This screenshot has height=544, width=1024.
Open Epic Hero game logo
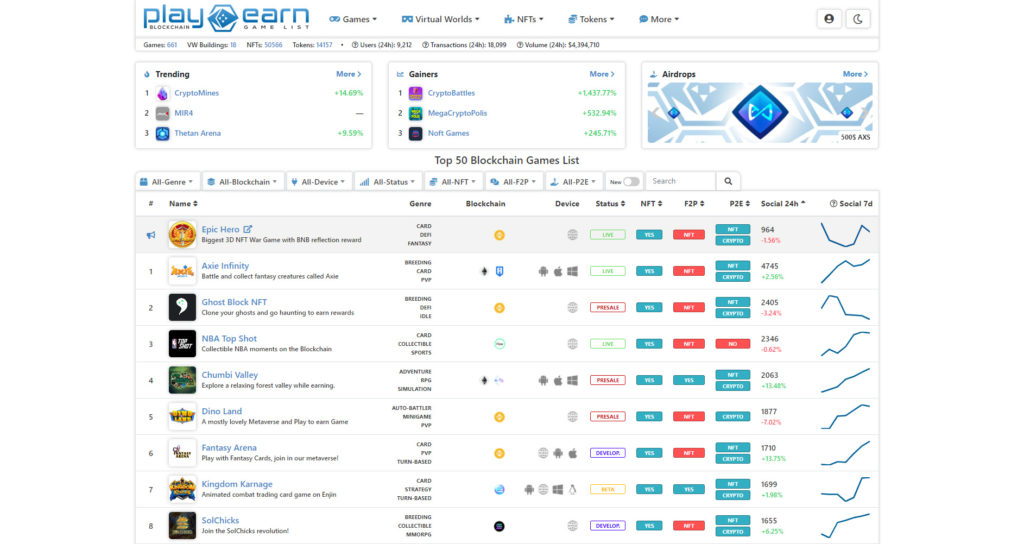click(x=182, y=234)
